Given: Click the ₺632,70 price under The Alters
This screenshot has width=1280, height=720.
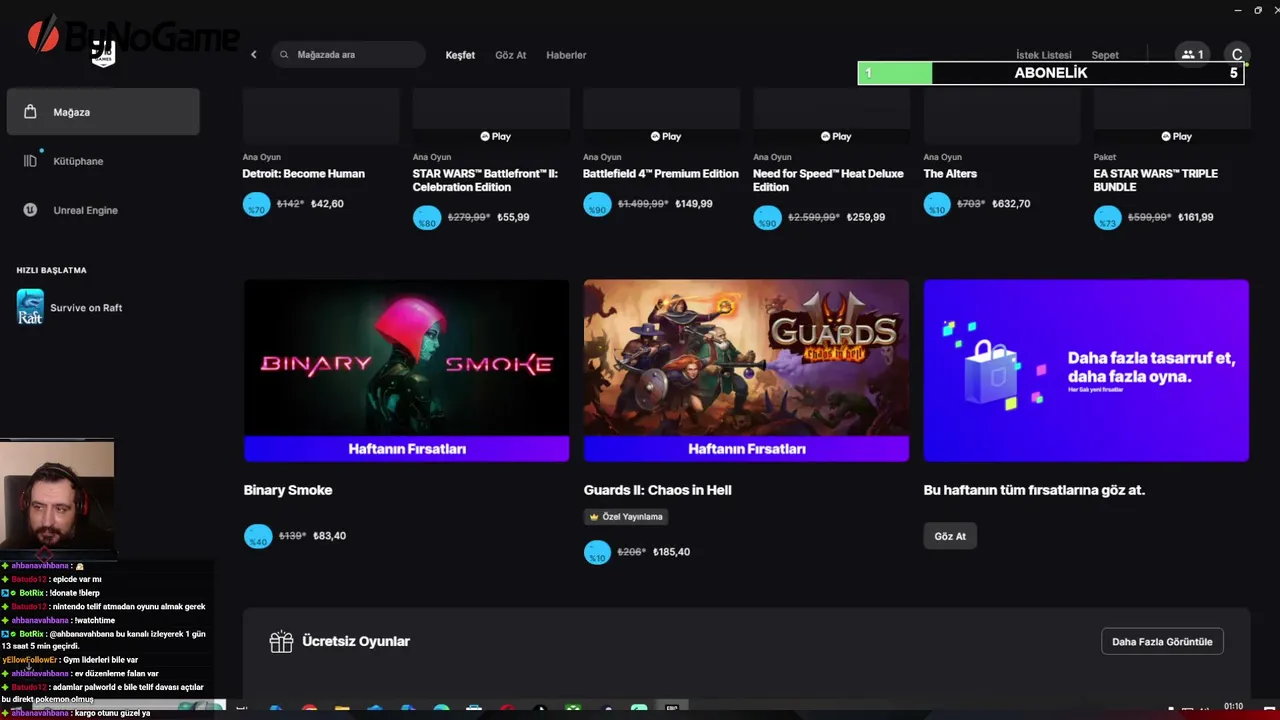Looking at the screenshot, I should (x=1011, y=204).
